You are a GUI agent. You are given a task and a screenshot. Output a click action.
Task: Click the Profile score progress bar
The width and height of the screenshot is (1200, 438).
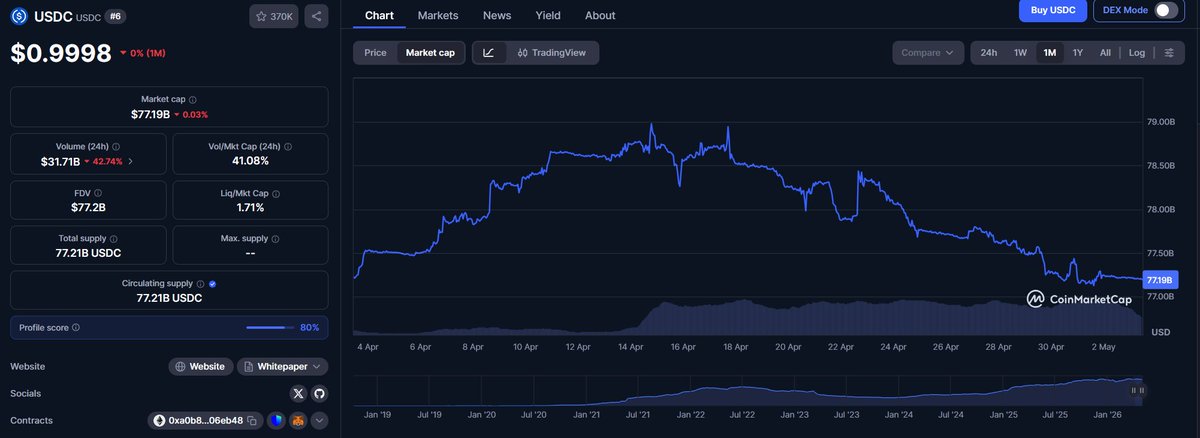(270, 327)
